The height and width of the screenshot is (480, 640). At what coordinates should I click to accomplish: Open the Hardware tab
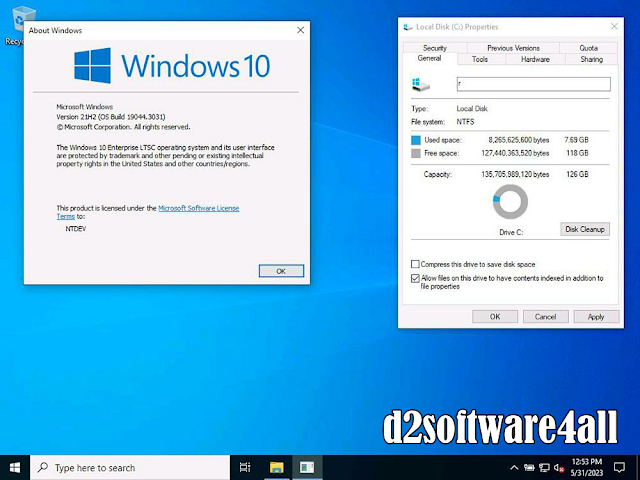(535, 59)
